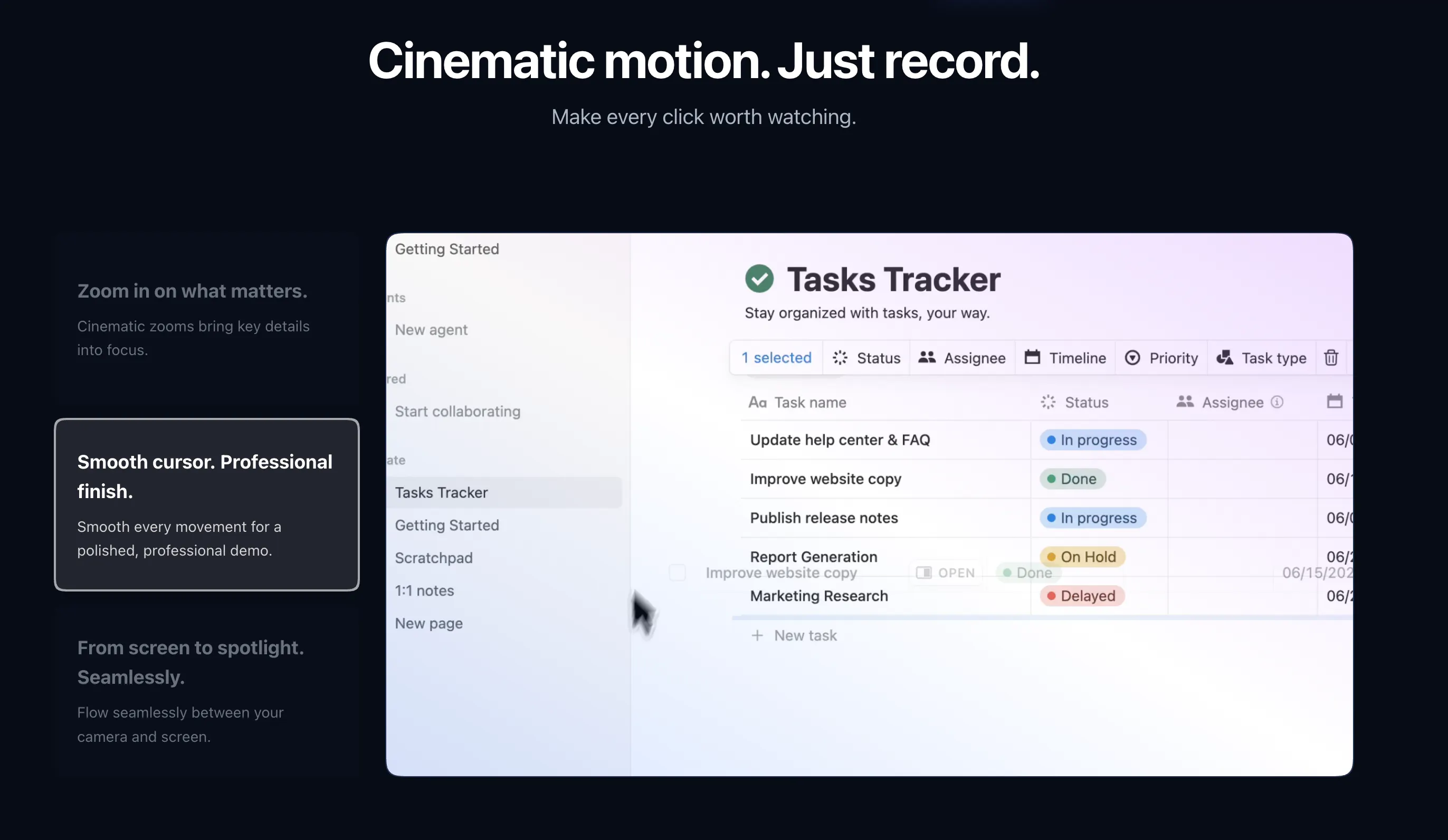Screen dimensions: 1448x840
Task: Open the Task type option in toolbar
Action: [1261, 358]
